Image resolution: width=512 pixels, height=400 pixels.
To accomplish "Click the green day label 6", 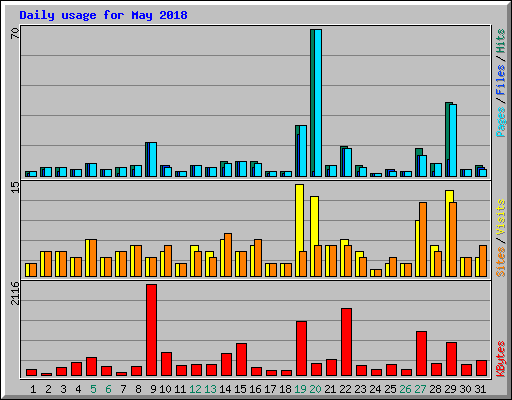I will [x=108, y=389].
